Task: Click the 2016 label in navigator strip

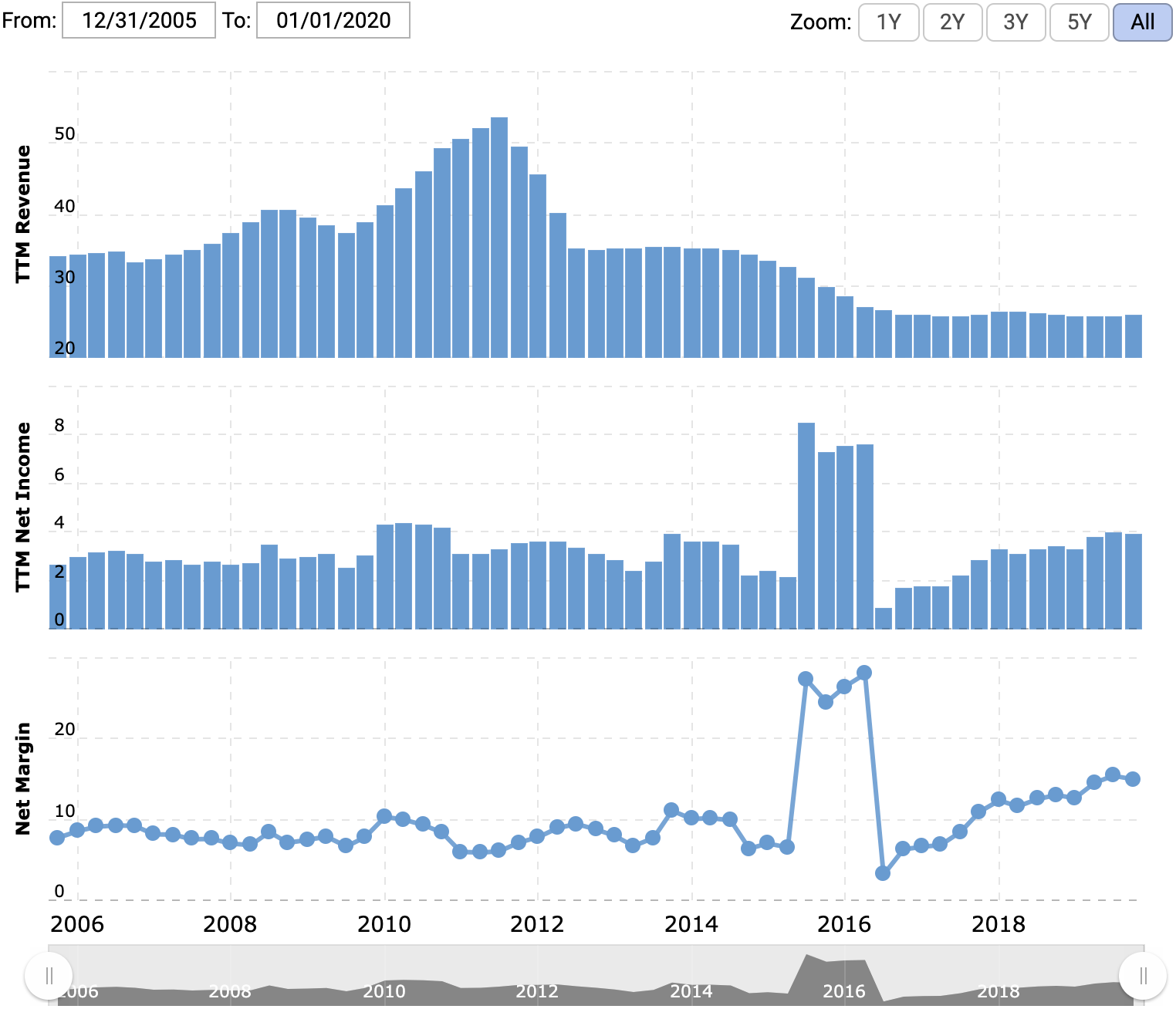Action: pos(844,991)
